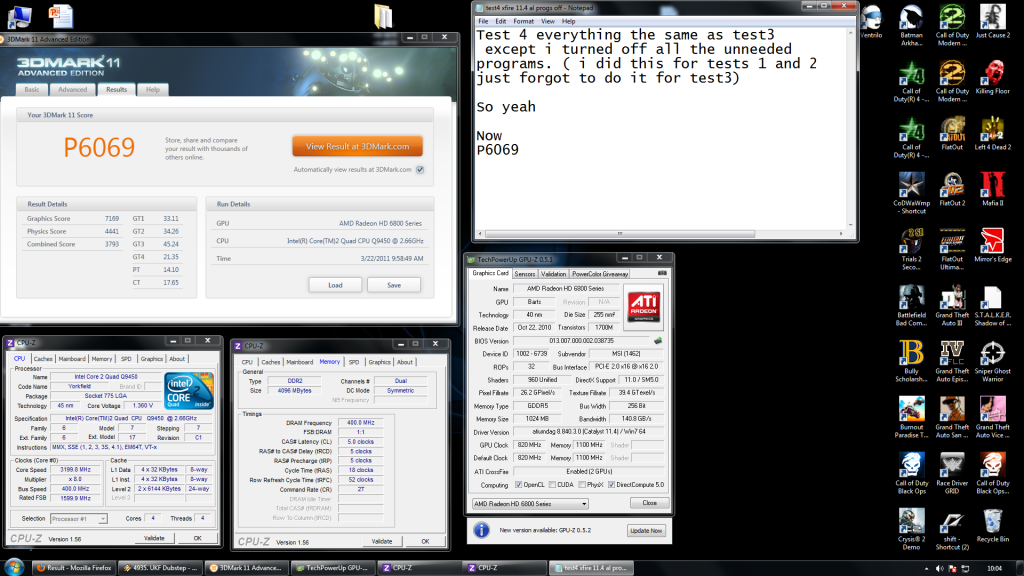The image size is (1024, 576).
Task: Select Bully Scholarship Edition icon
Action: tap(911, 361)
